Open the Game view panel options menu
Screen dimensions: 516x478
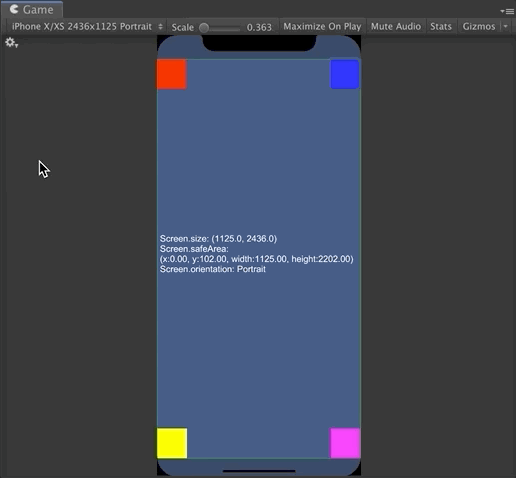tap(508, 11)
